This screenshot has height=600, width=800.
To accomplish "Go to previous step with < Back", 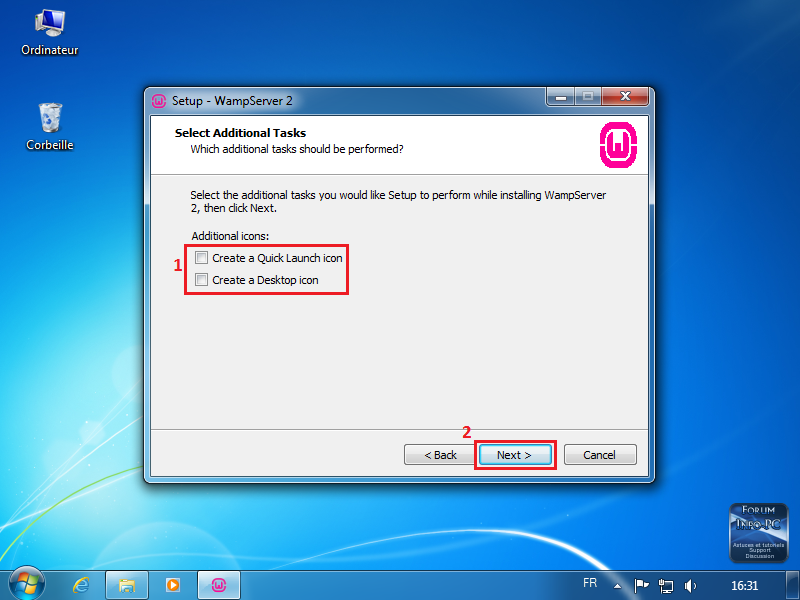I will pos(440,455).
